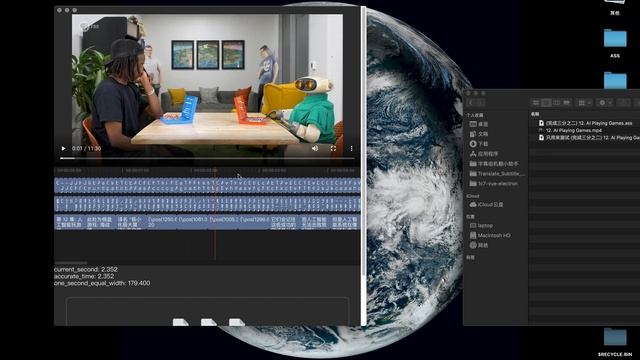This screenshot has height=360, width=640.
Task: Click the second track of character blocks
Action: pyautogui.click(x=207, y=204)
